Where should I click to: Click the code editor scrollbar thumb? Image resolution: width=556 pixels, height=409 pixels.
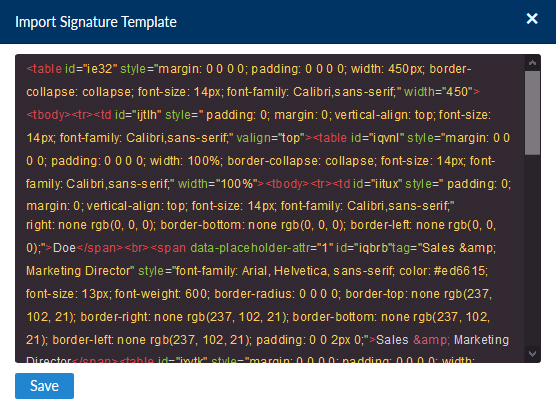(x=532, y=113)
